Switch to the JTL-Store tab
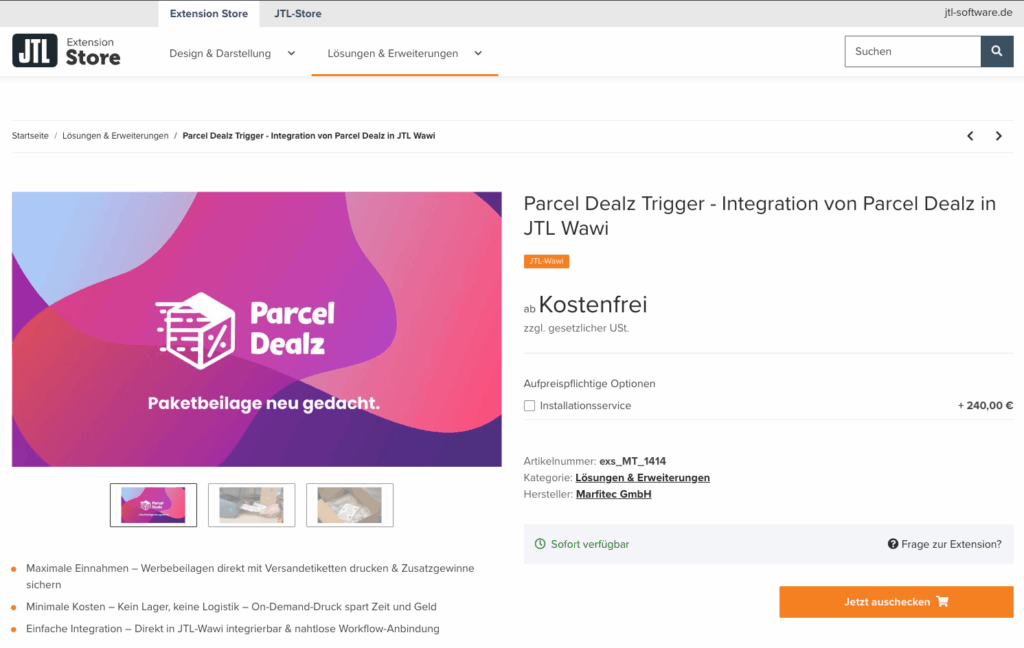This screenshot has height=648, width=1024. point(298,14)
